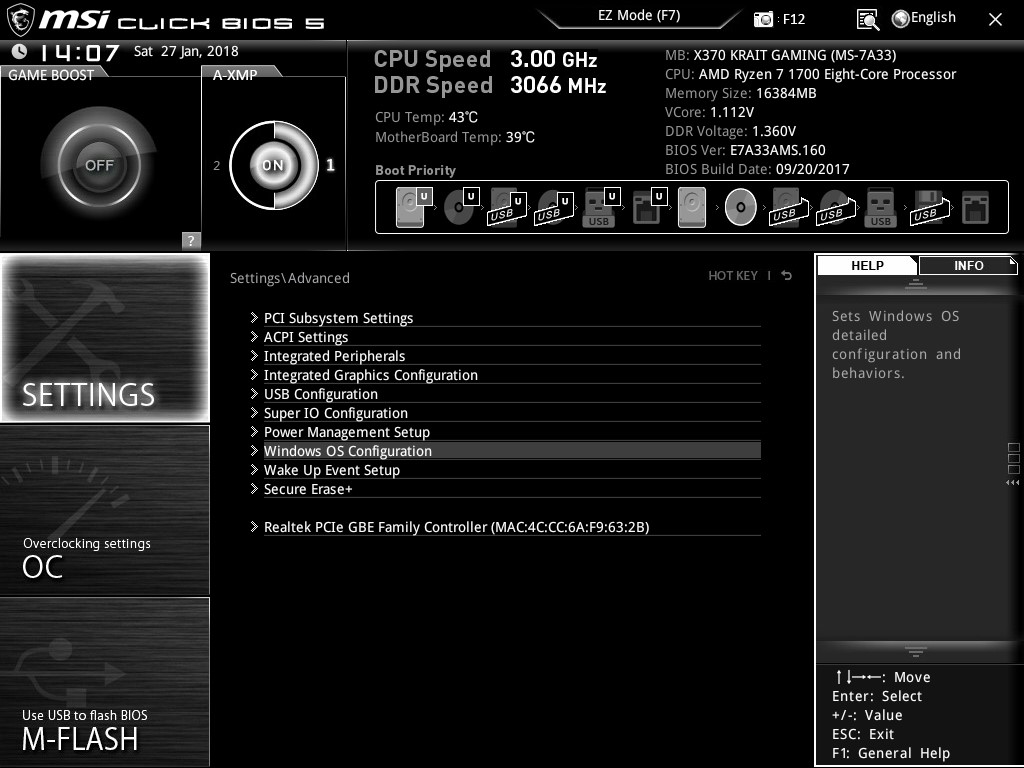Click the 14:07 system time
1024x768 pixels.
click(x=80, y=52)
